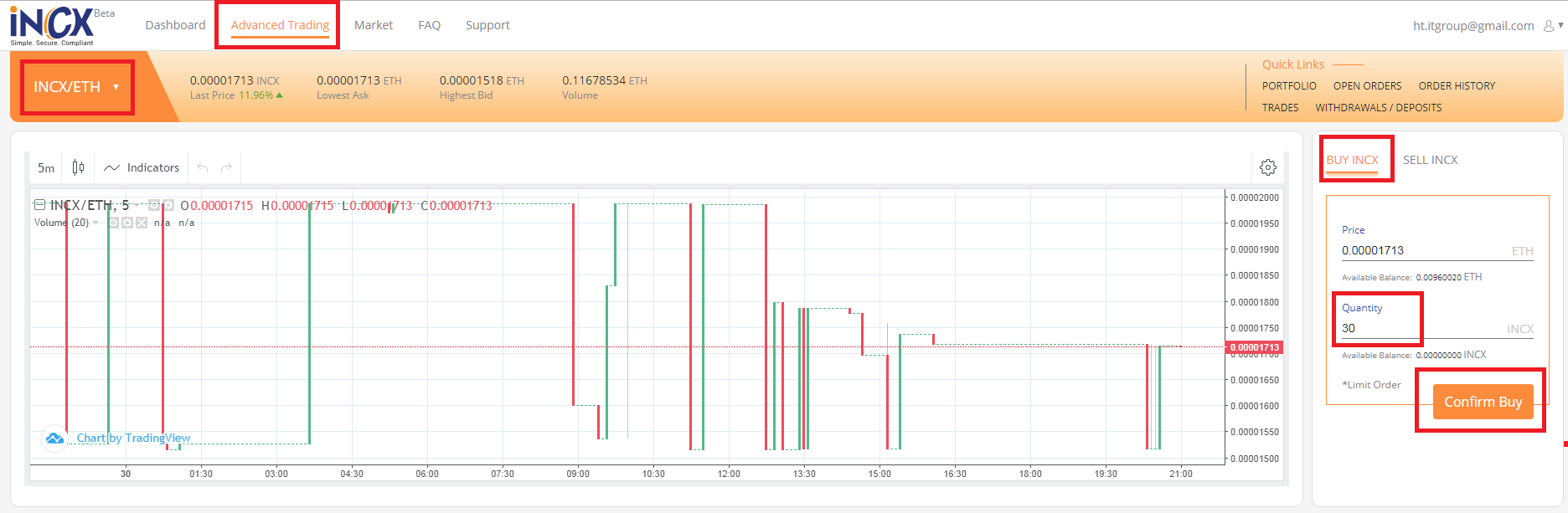
Task: Switch to SELL INCX tab
Action: point(1430,160)
